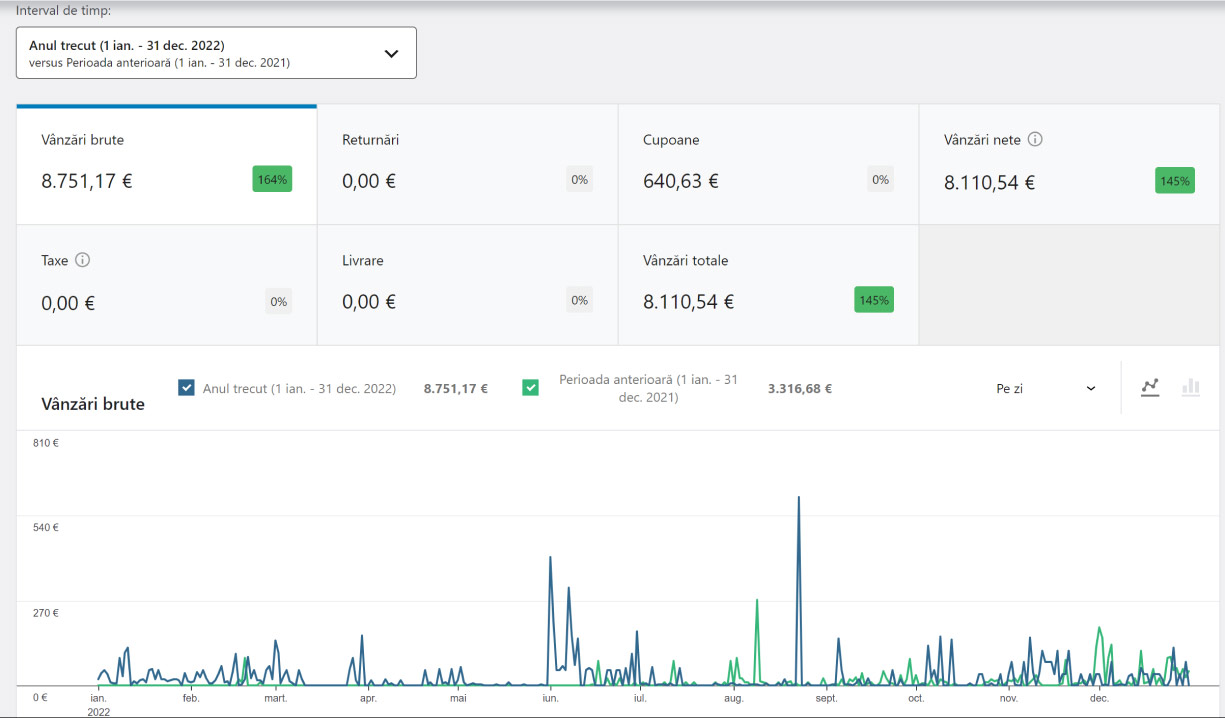1225x718 pixels.
Task: Open the date range interval dropdown
Action: click(216, 53)
